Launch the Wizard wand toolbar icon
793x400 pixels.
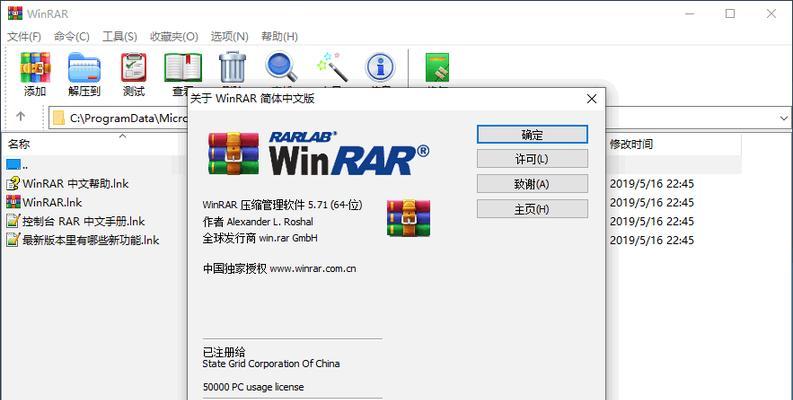[332, 67]
